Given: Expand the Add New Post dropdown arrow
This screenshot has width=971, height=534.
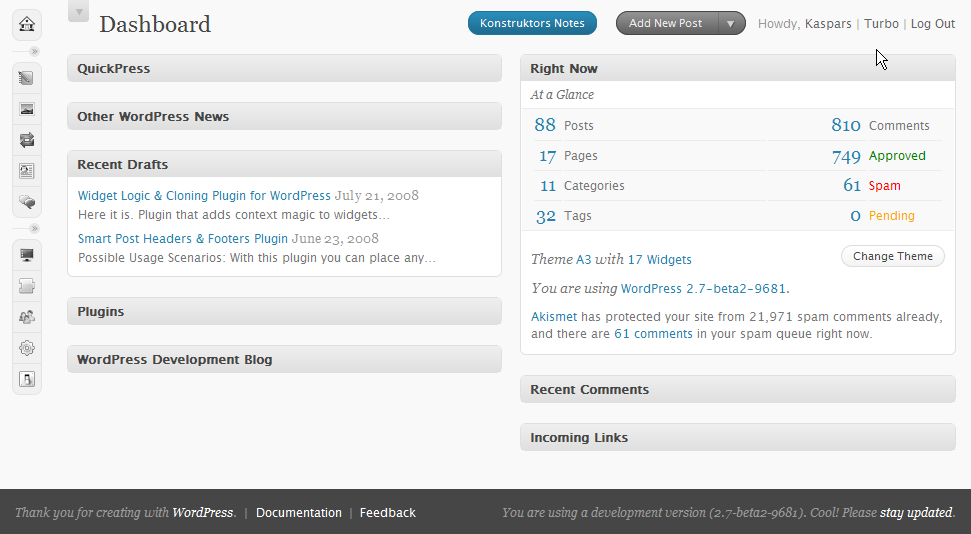Looking at the screenshot, I should coord(732,23).
